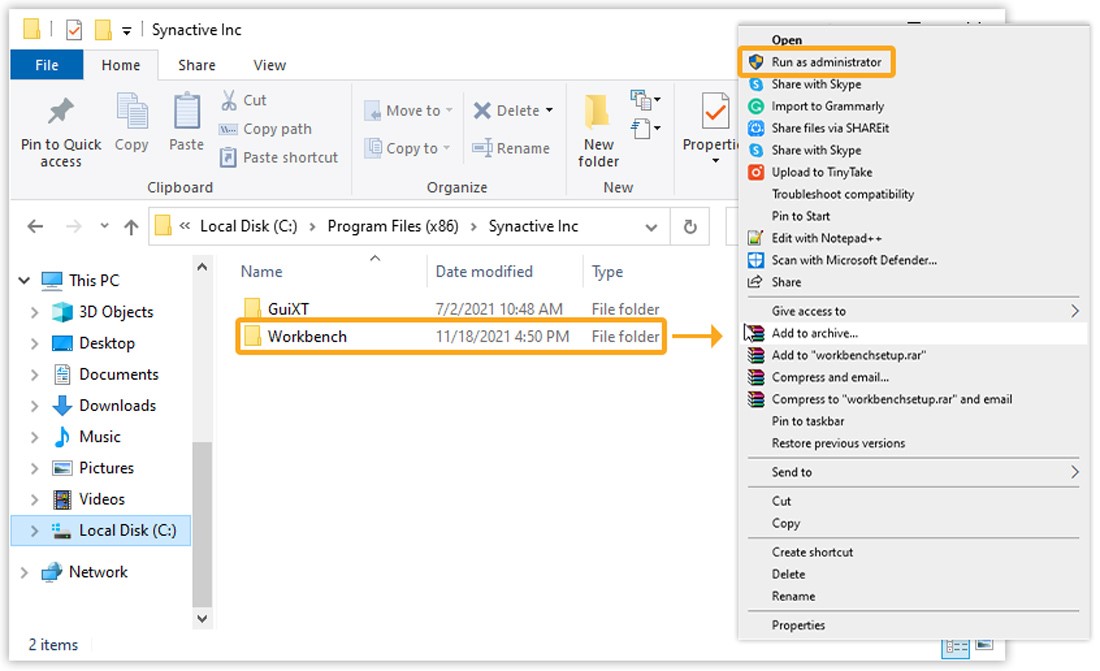Switch to the View ribbon tab

point(269,65)
